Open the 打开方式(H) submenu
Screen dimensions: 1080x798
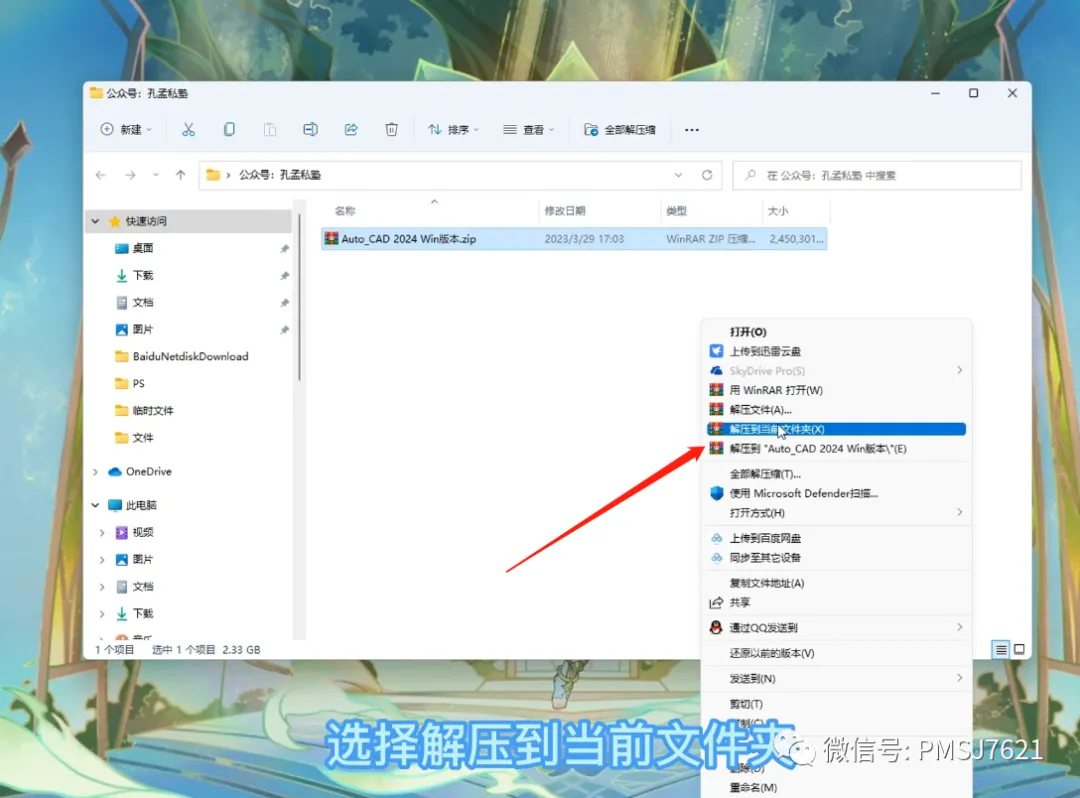click(836, 512)
